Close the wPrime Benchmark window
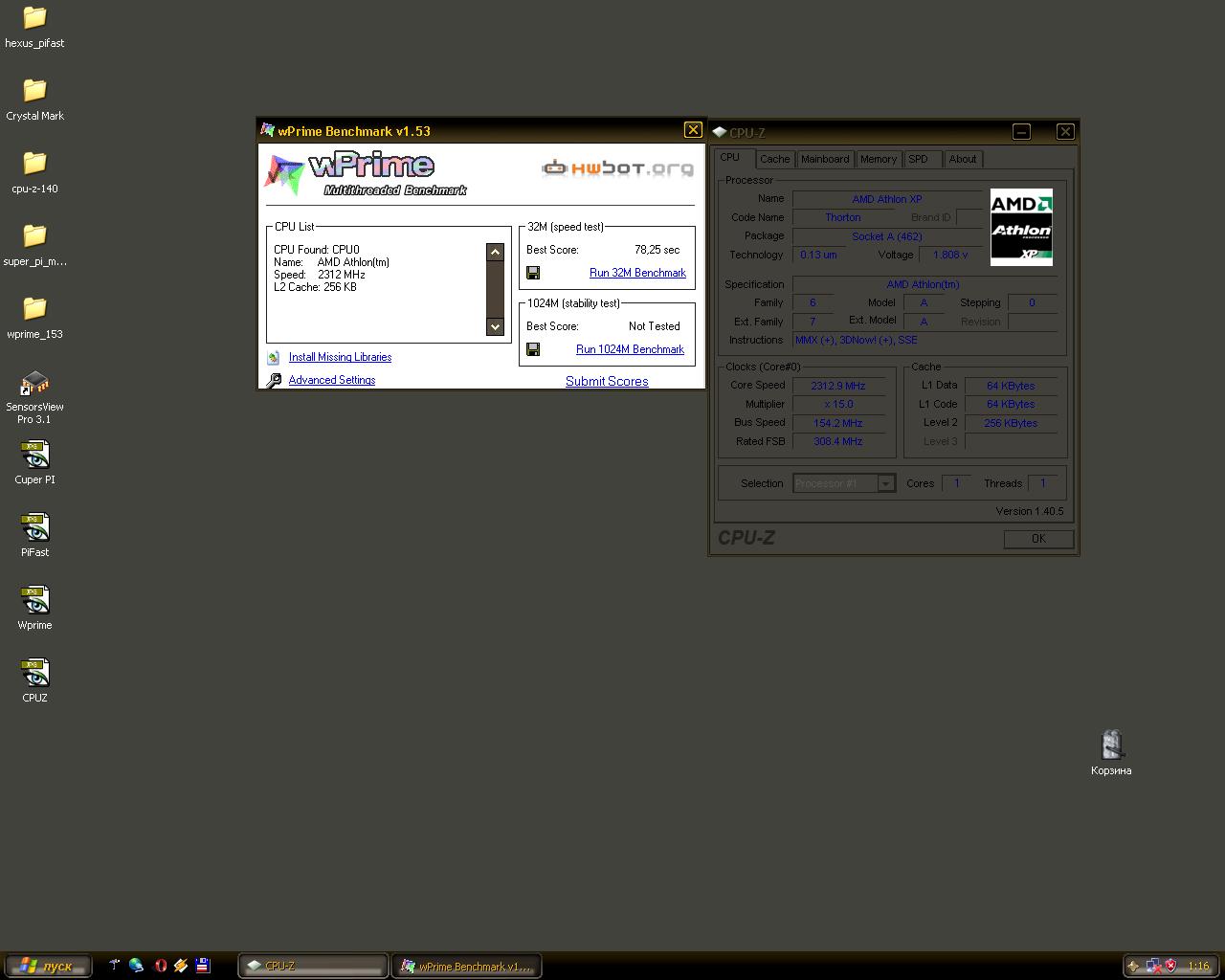The height and width of the screenshot is (980, 1225). click(693, 130)
